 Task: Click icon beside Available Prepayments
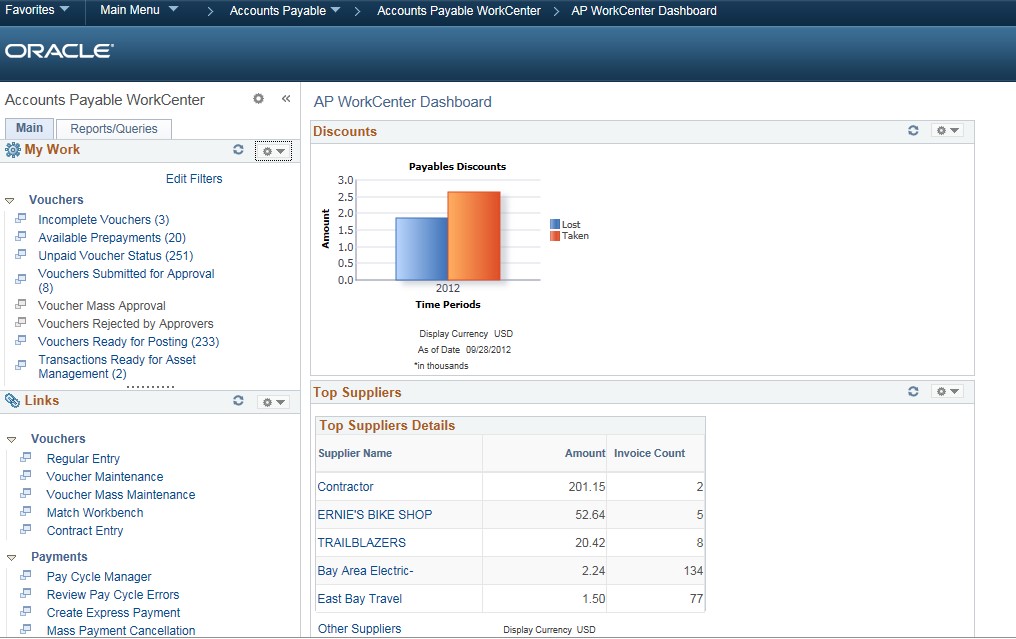tap(21, 237)
